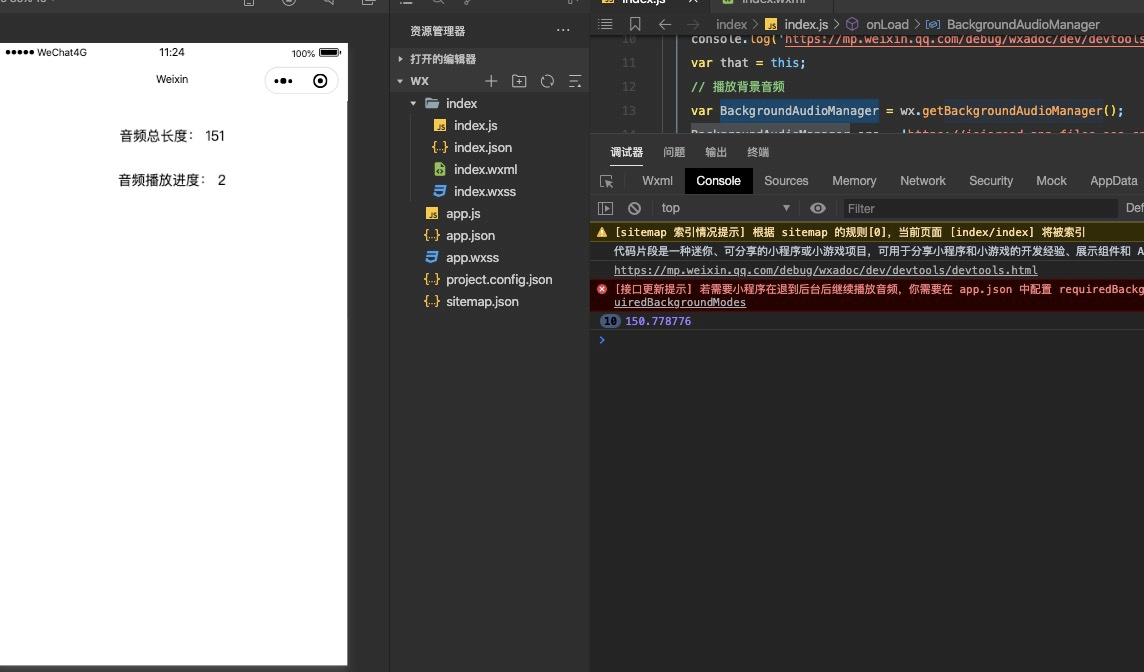The width and height of the screenshot is (1144, 672).
Task: Follow the uiredBackgroundModes link in error message
Action: pos(679,302)
